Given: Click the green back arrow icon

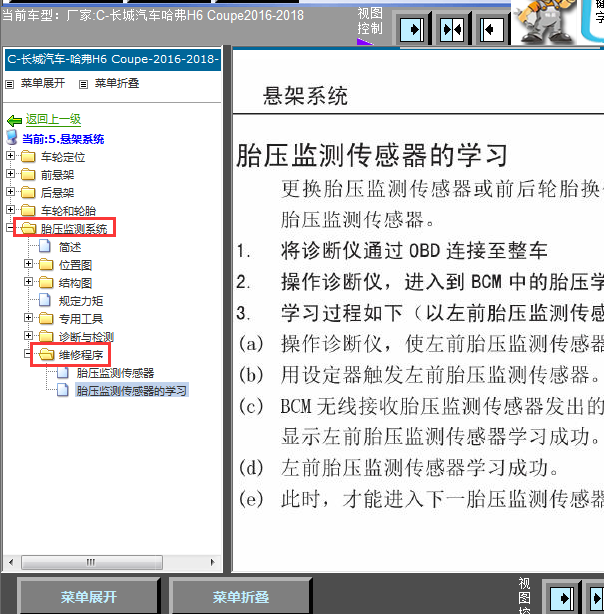Looking at the screenshot, I should click(14, 120).
